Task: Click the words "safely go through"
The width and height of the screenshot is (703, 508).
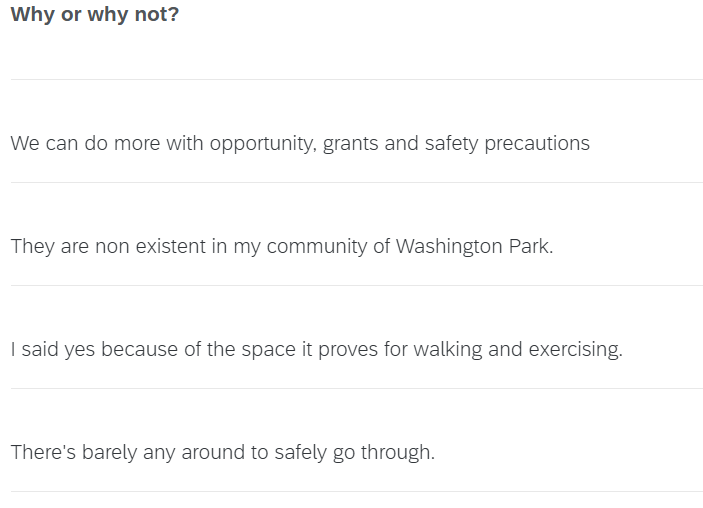Action: 354,453
